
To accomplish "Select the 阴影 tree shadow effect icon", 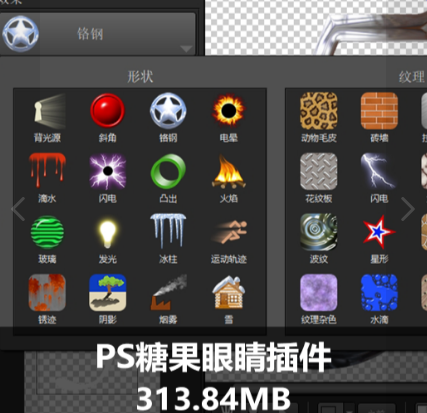I will pyautogui.click(x=107, y=292).
